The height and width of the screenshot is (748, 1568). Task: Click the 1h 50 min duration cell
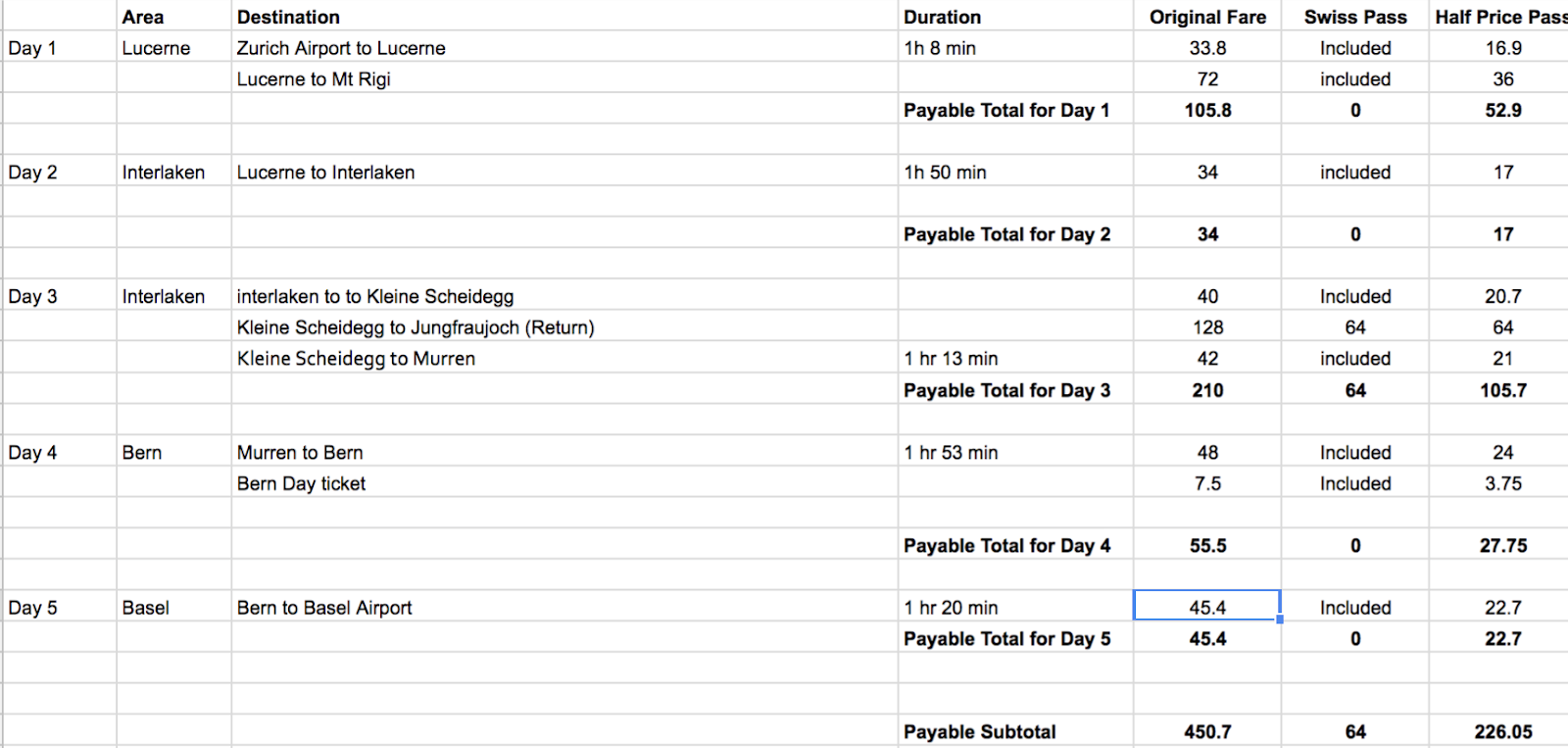click(x=1015, y=173)
